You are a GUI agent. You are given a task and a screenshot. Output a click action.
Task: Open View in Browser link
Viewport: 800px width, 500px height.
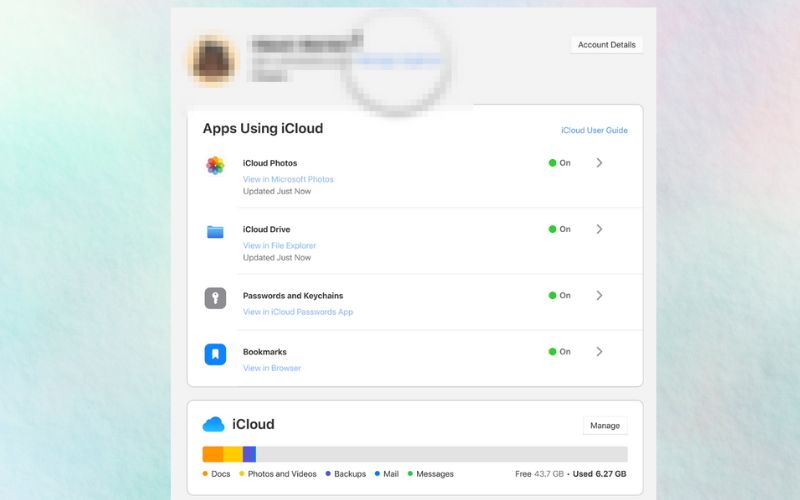pyautogui.click(x=272, y=368)
